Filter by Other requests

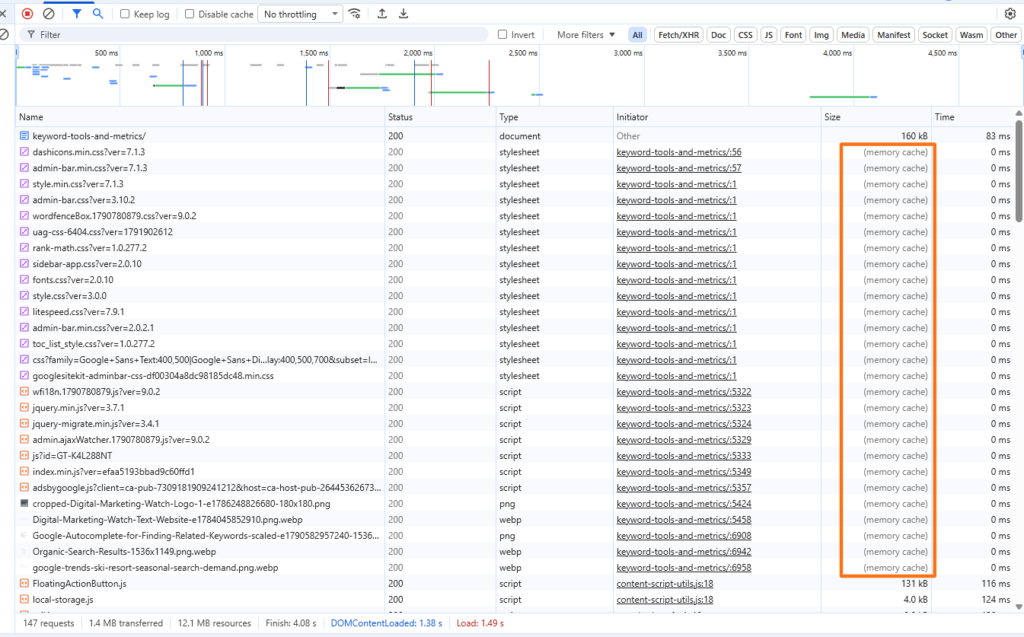coord(1006,35)
